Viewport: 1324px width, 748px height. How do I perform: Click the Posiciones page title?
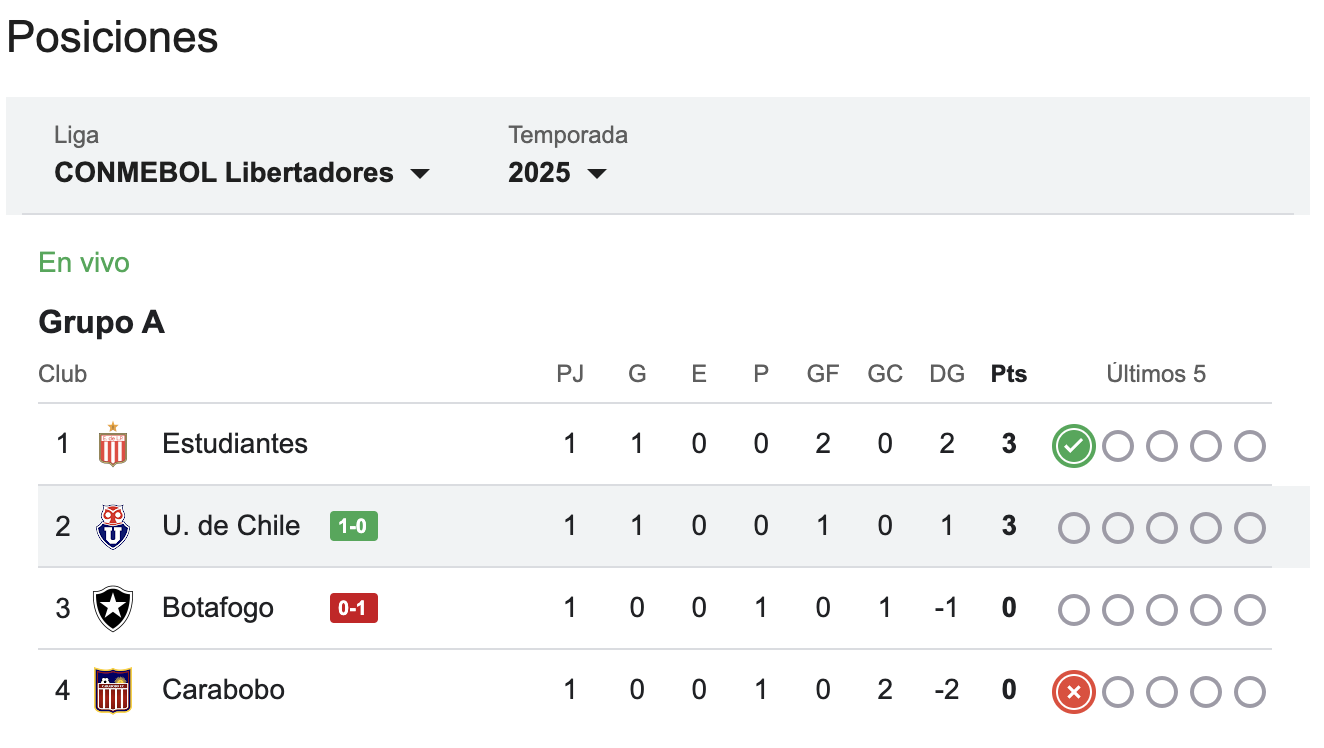pyautogui.click(x=111, y=37)
